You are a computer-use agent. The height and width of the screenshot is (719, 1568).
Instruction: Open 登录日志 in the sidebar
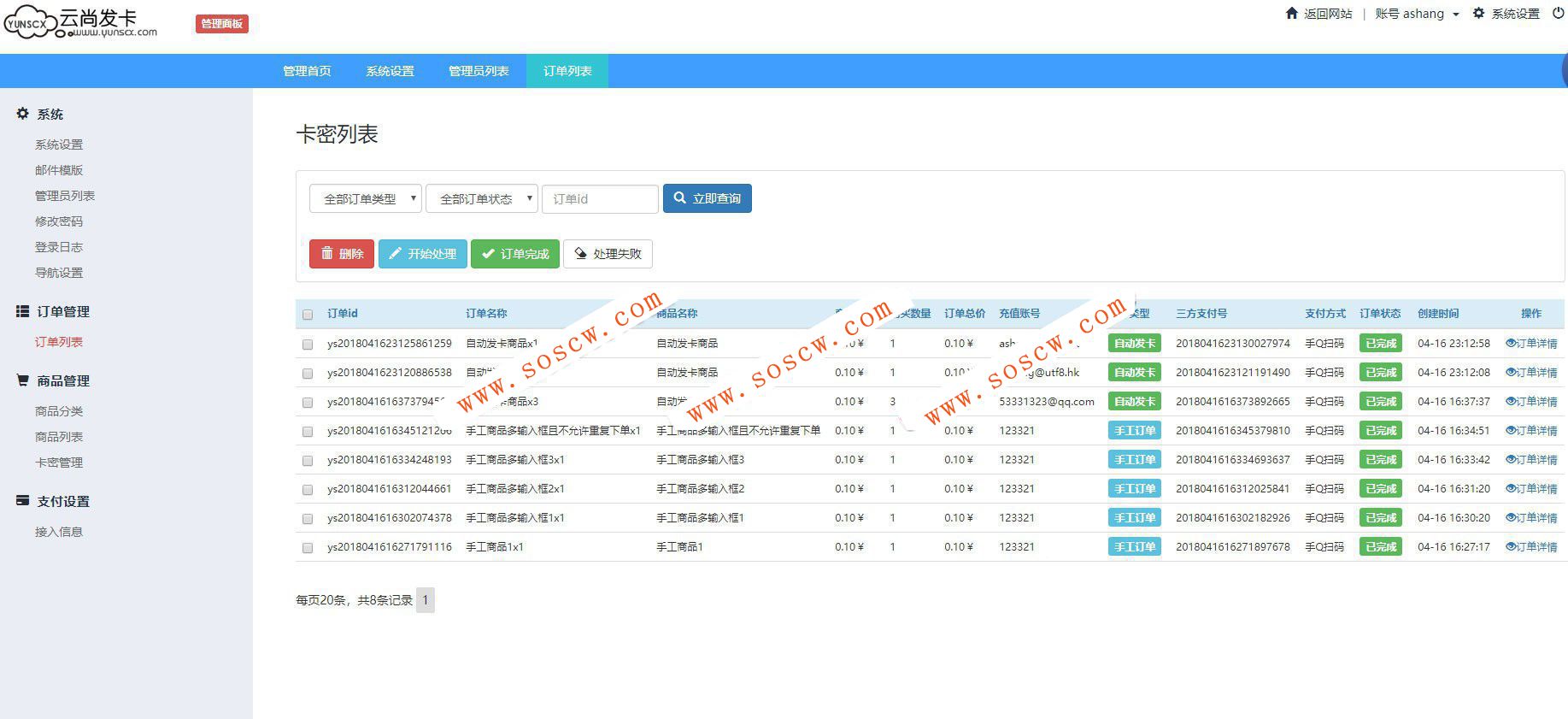click(x=59, y=247)
